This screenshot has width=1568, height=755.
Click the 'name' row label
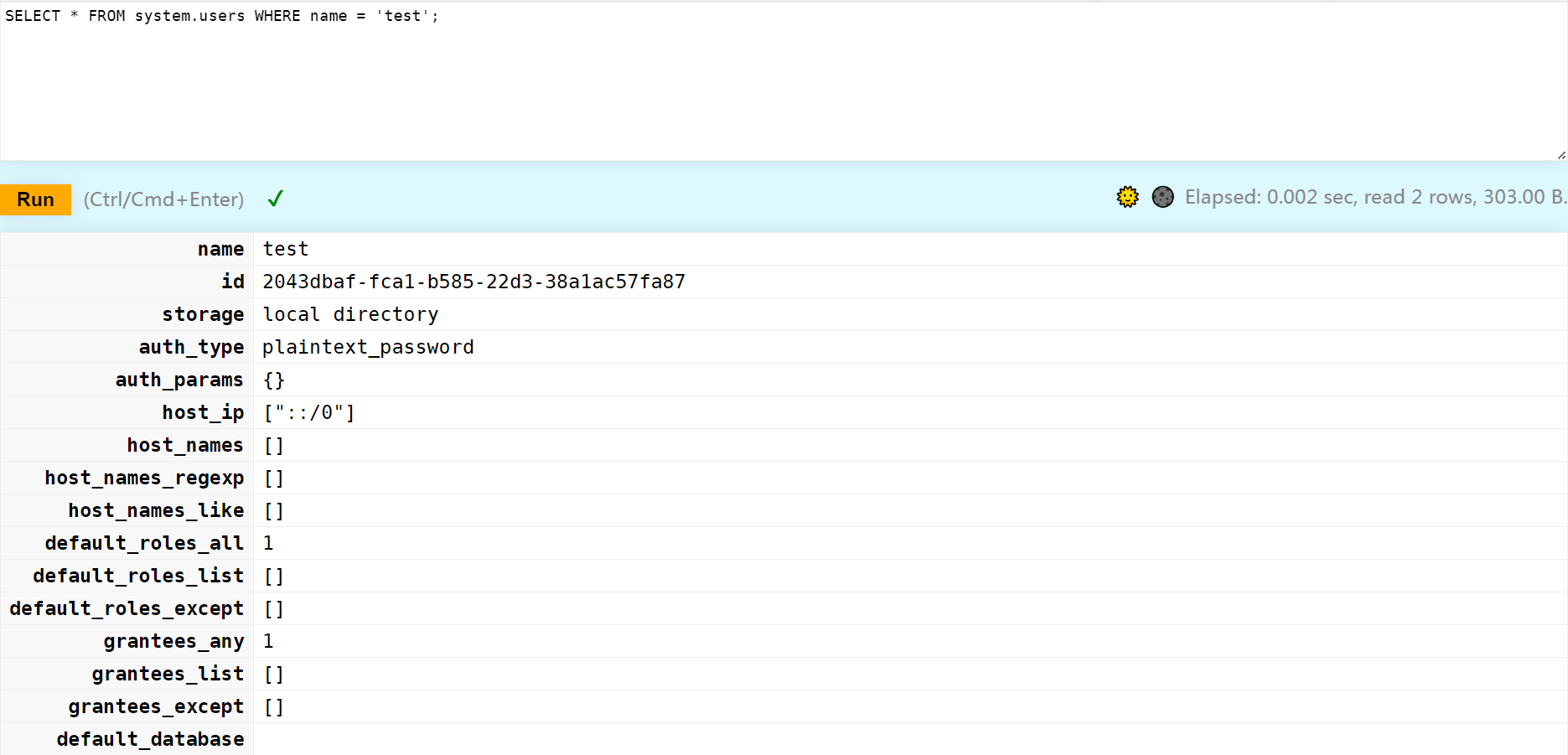221,249
